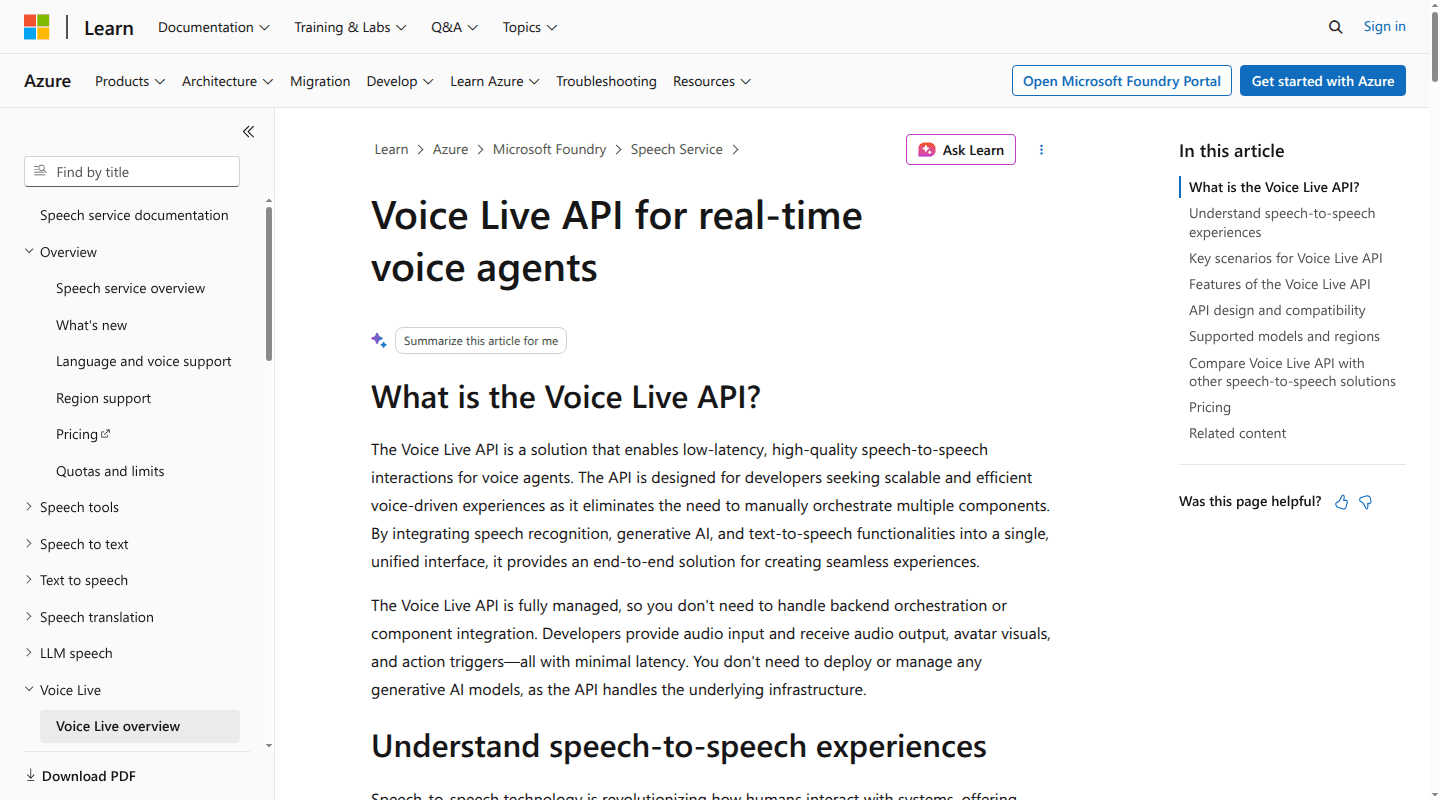The image size is (1440, 800).
Task: Open the Troubleshooting menu item
Action: [606, 81]
